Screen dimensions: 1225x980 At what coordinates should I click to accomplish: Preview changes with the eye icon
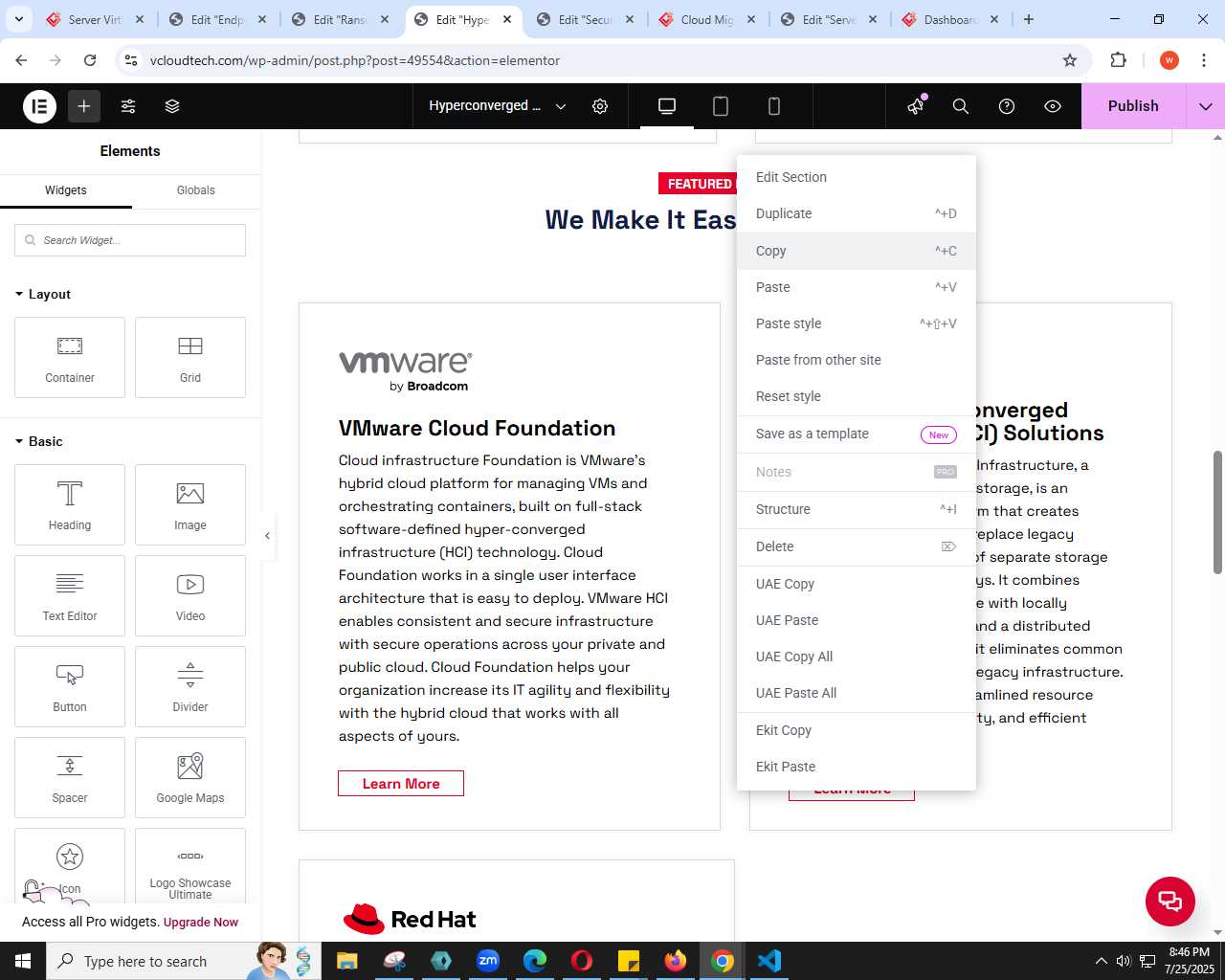point(1053,106)
